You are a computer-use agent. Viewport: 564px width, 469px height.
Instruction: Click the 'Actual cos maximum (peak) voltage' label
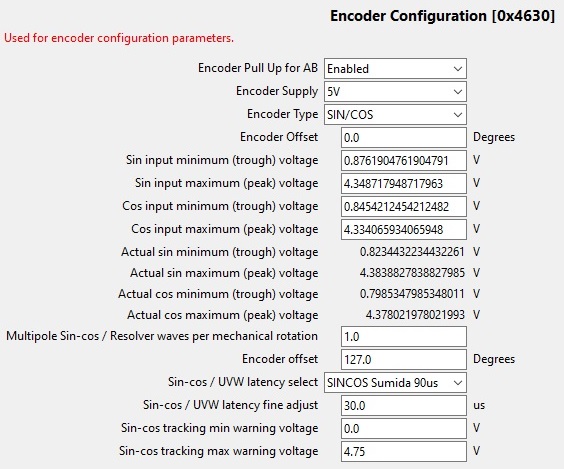click(222, 315)
